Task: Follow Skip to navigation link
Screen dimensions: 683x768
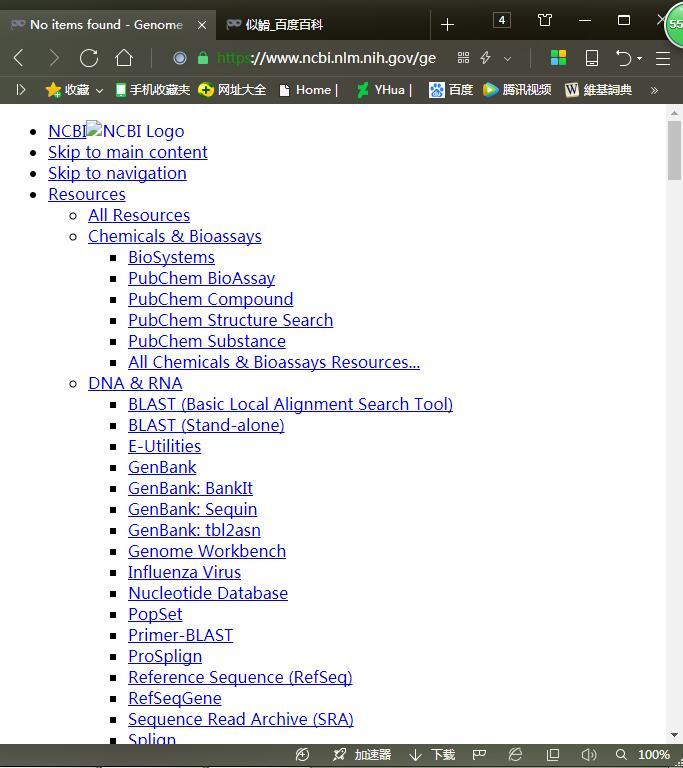Action: [x=117, y=173]
